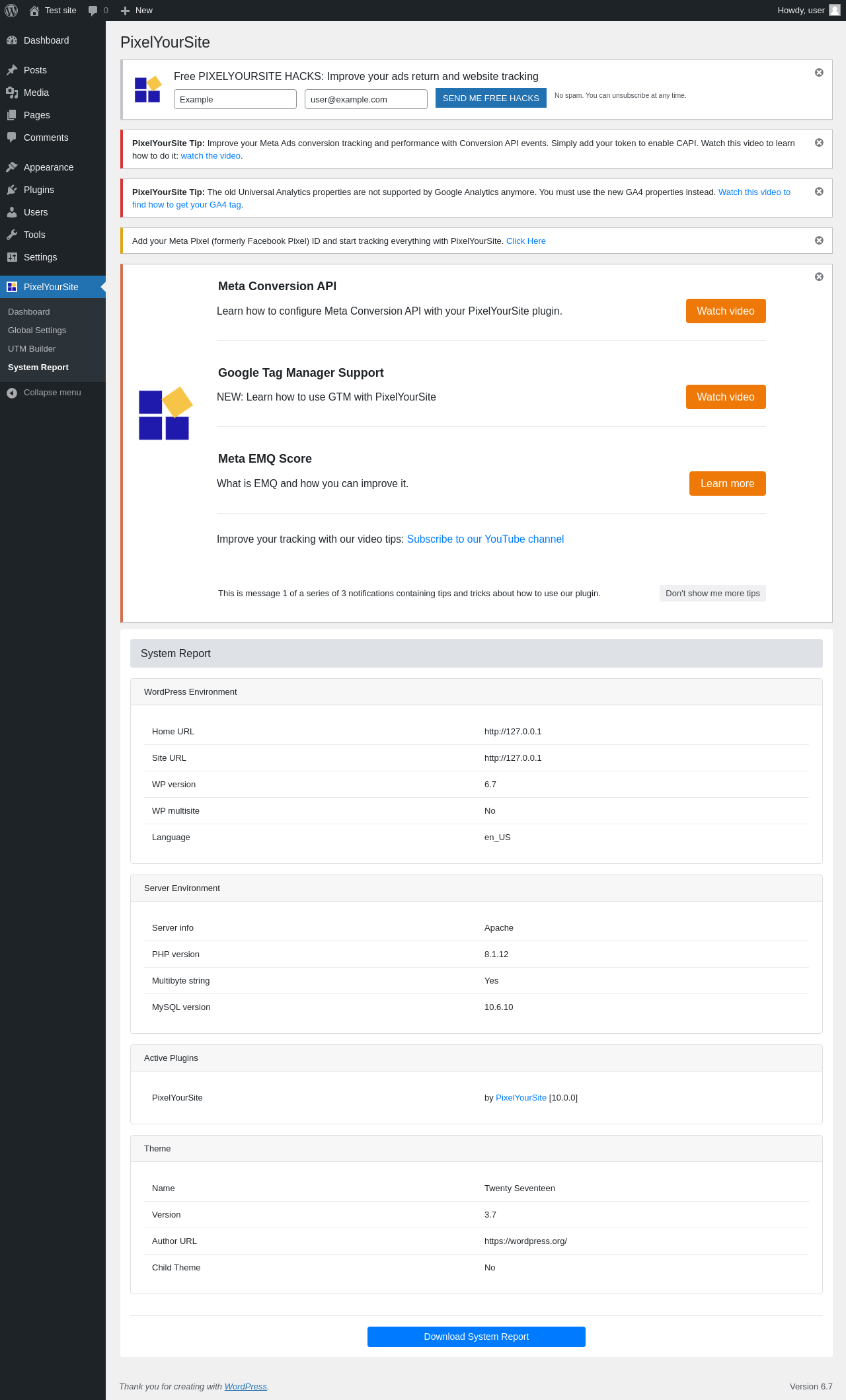Close the Meta Conversion API tips panel
Screen dimensions: 846x1400
(819, 277)
